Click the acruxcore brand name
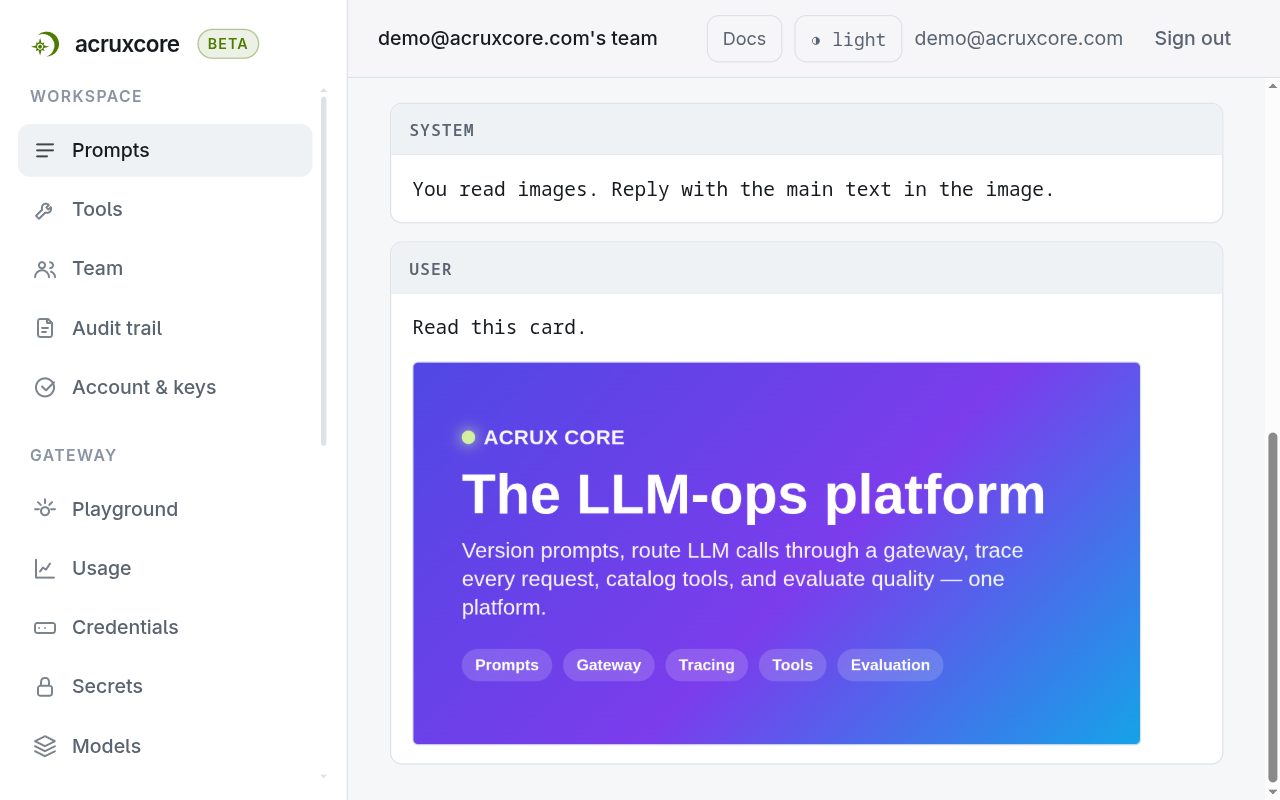Screen dimensions: 1280x800 pyautogui.click(x=127, y=44)
